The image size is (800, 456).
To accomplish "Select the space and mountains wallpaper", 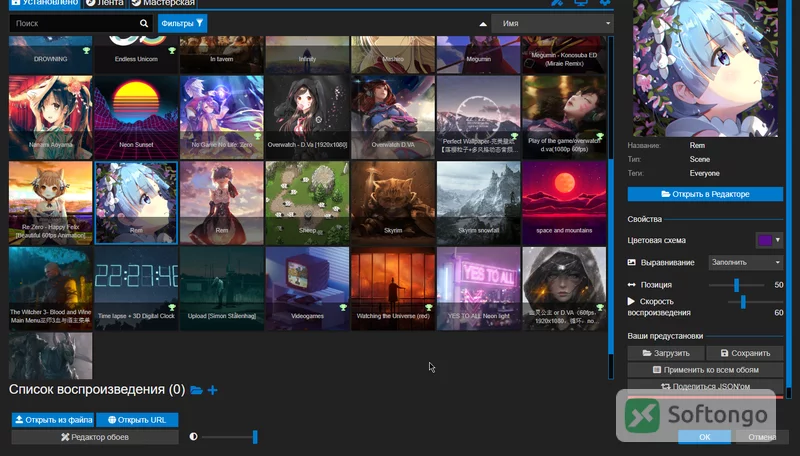I will pyautogui.click(x=564, y=203).
